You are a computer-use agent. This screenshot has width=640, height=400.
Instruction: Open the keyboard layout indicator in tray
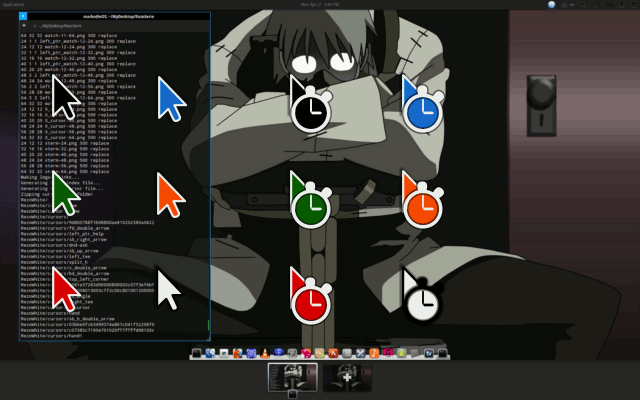(568, 4)
